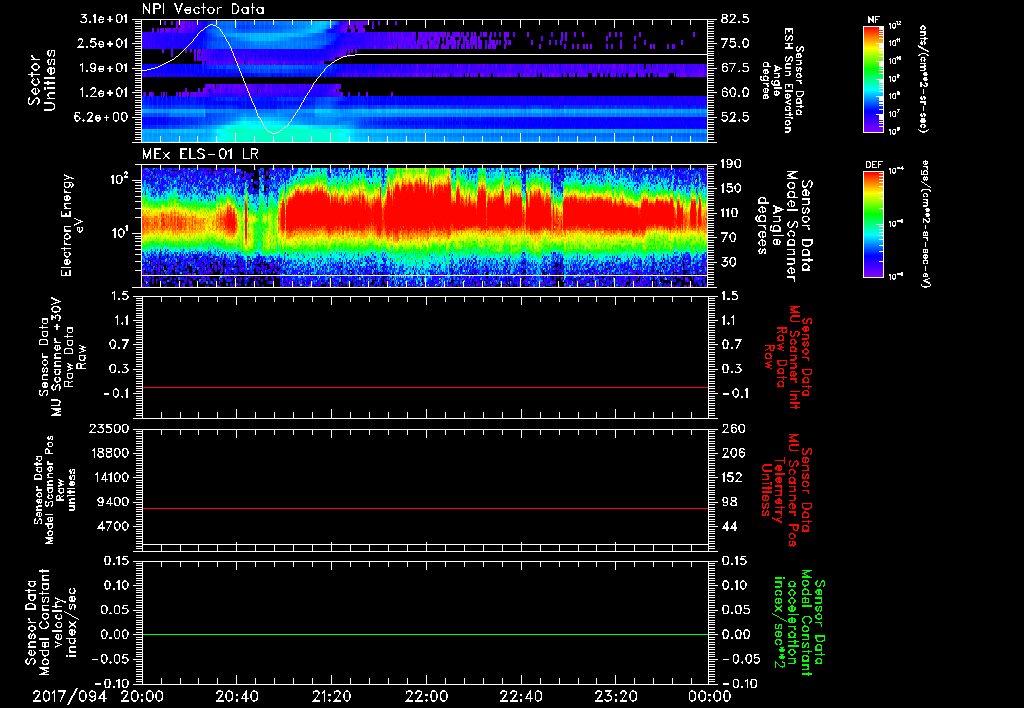The width and height of the screenshot is (1024, 708).
Task: Click the DEF color scale bar
Action: point(873,224)
